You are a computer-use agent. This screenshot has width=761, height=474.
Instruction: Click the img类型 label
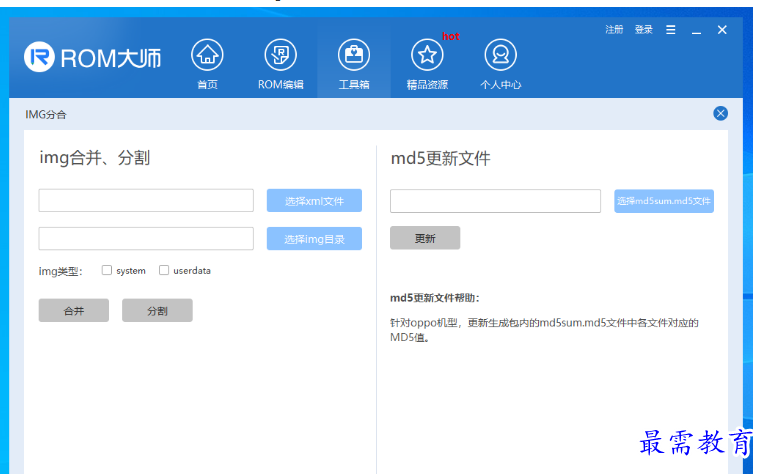point(61,271)
